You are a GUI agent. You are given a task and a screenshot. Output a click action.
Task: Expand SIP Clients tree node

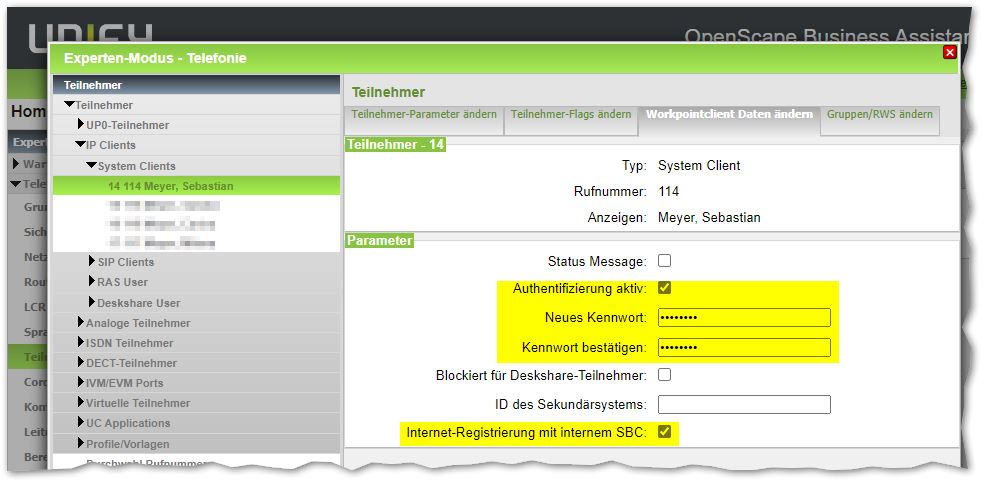point(93,261)
